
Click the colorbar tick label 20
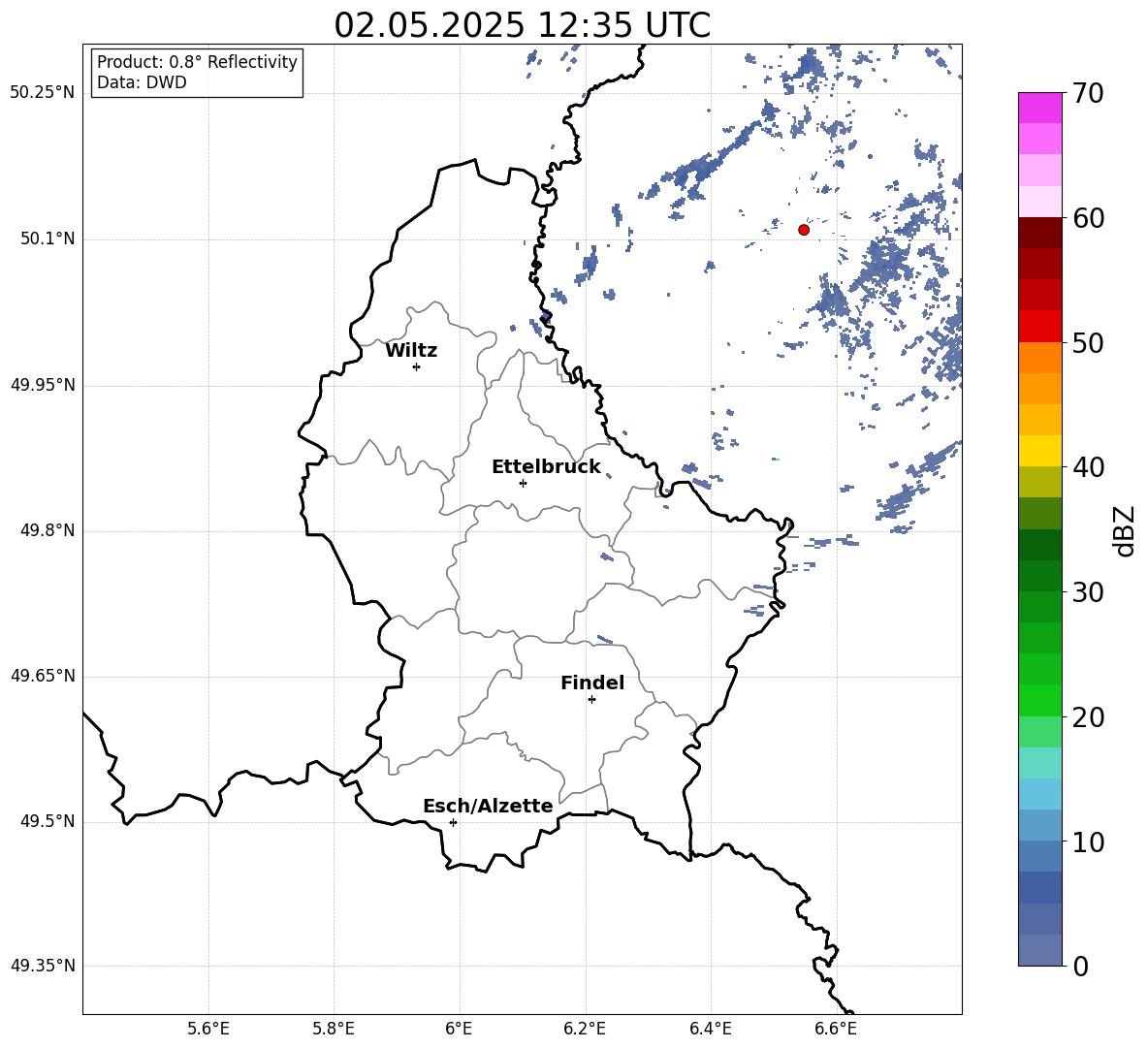point(1087,717)
